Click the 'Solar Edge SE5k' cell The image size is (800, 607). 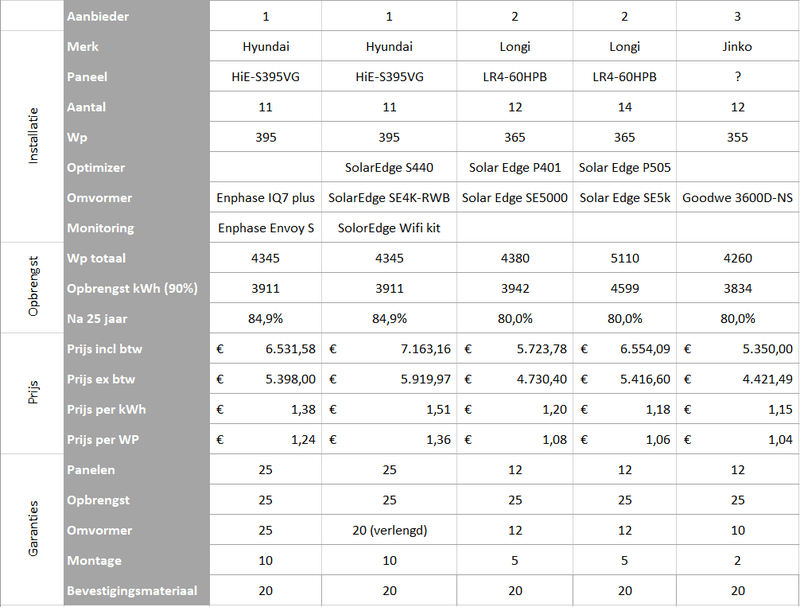pos(624,197)
